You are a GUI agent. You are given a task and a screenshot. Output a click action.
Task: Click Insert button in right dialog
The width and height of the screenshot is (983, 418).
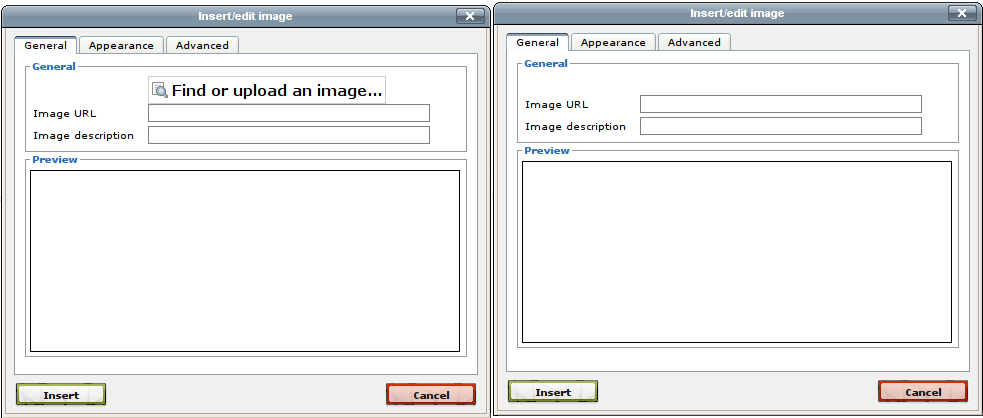tap(553, 392)
